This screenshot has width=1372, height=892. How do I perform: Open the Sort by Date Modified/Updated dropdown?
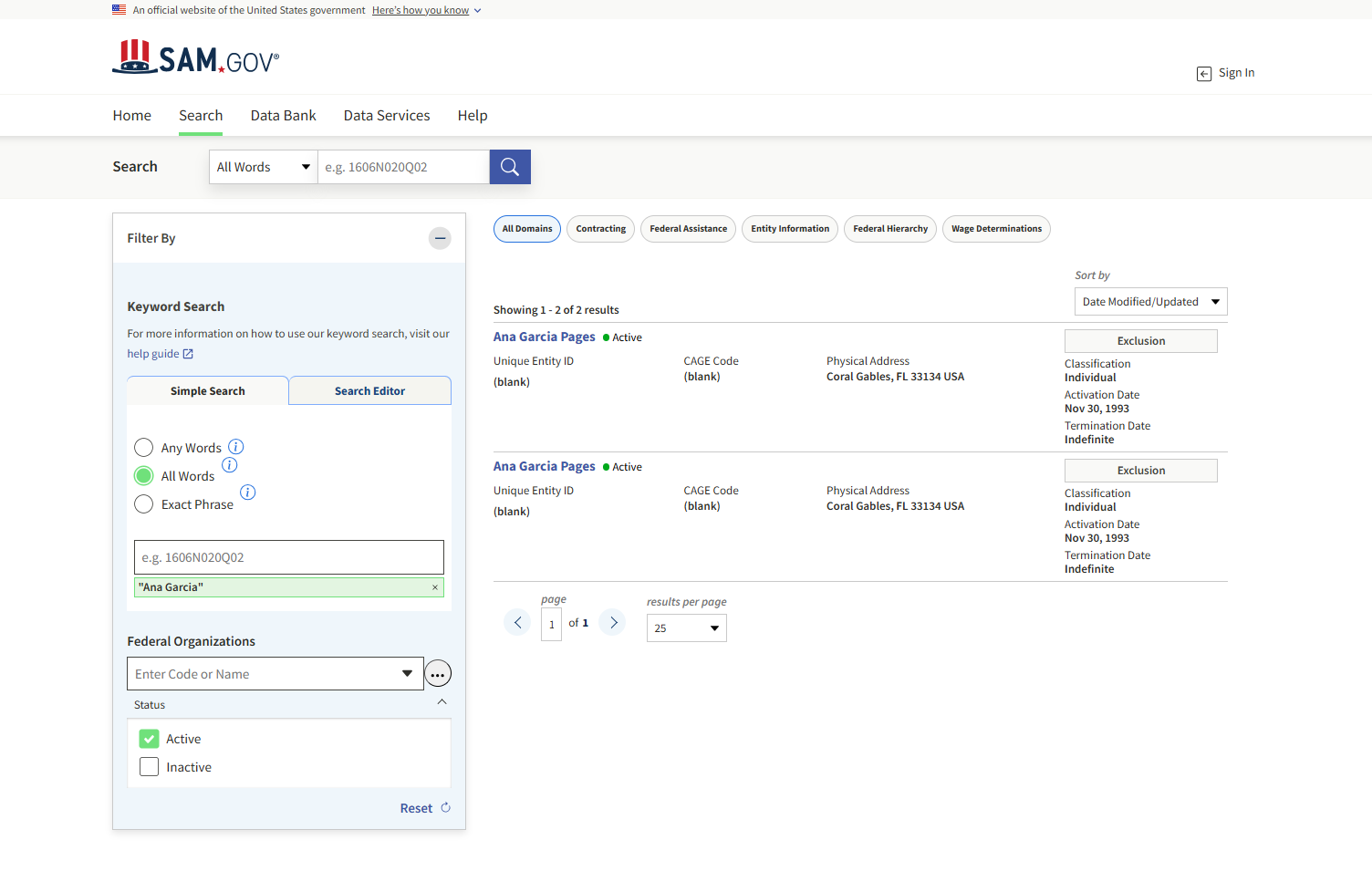click(1150, 302)
